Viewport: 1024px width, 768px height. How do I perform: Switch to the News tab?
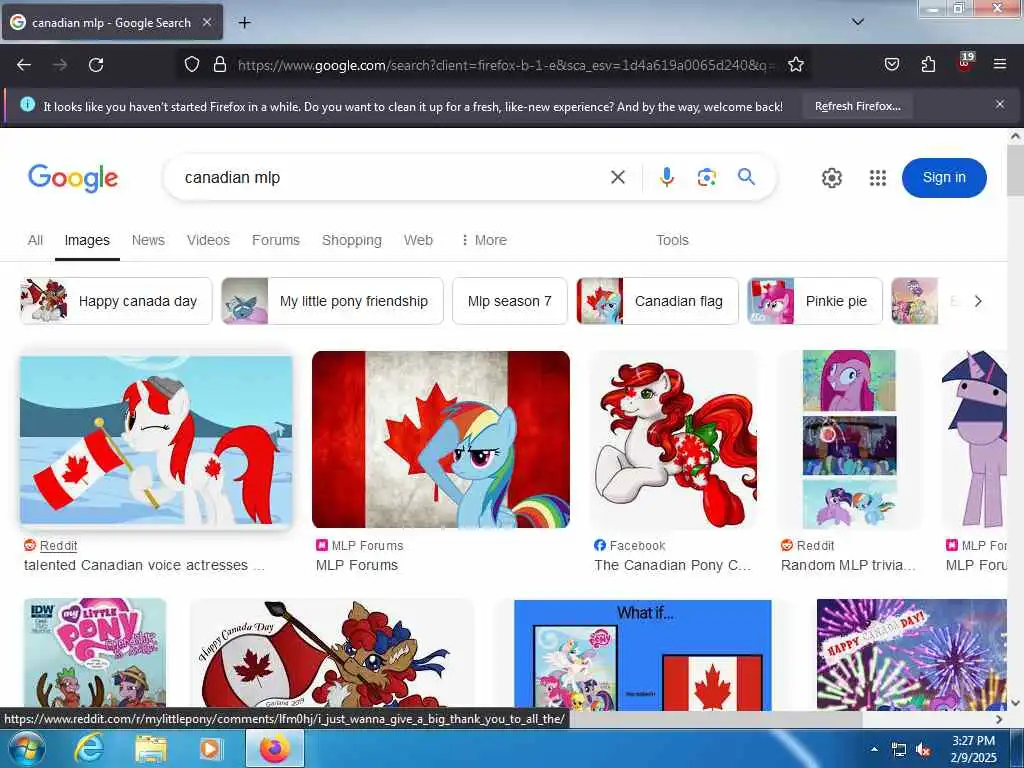pyautogui.click(x=148, y=240)
